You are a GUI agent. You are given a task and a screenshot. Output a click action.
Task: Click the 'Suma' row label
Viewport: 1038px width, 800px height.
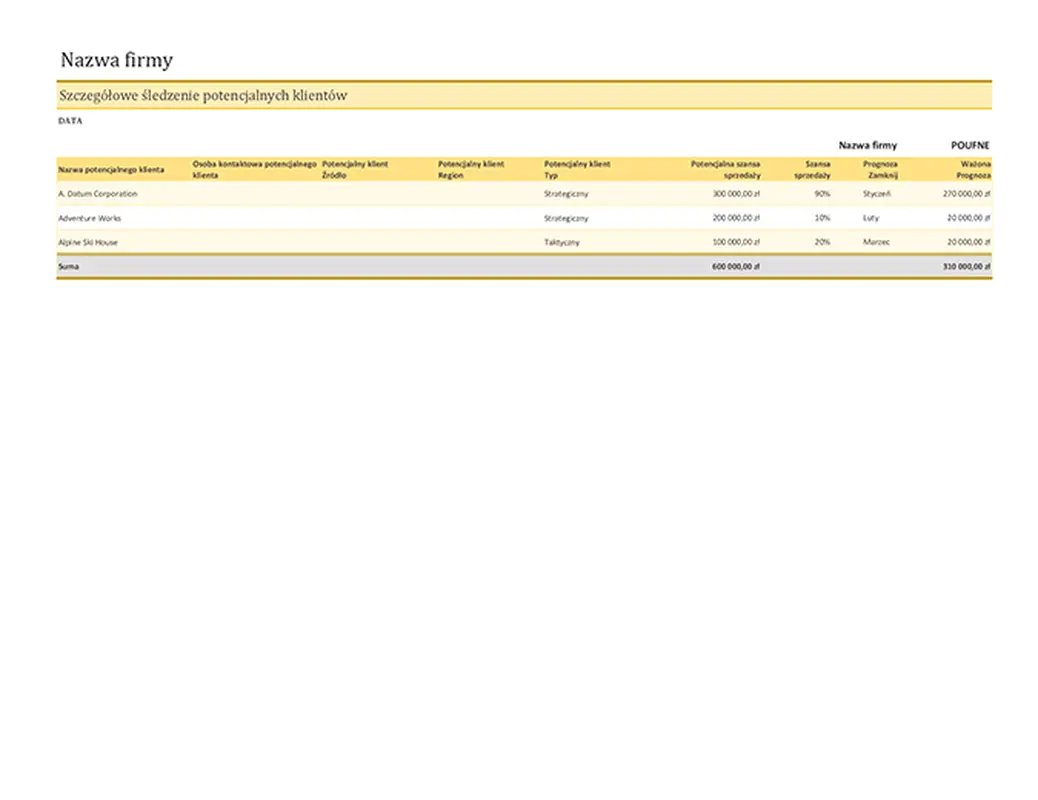pyautogui.click(x=68, y=267)
